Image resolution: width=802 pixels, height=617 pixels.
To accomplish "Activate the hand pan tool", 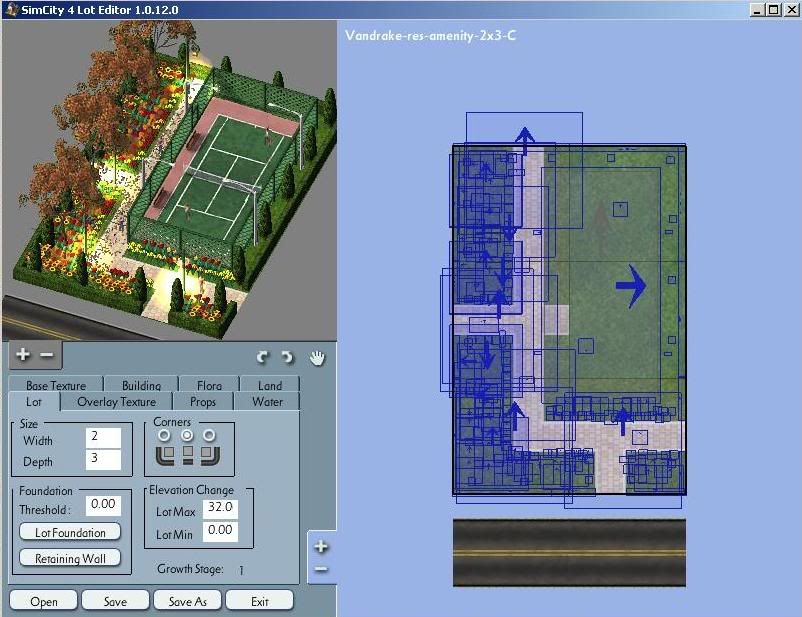I will [x=317, y=358].
